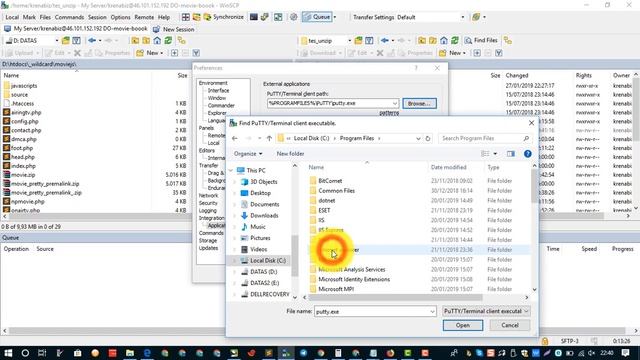Select Local Disk (C:) in navigation pane
Image resolution: width=640 pixels, height=360 pixels.
267,260
